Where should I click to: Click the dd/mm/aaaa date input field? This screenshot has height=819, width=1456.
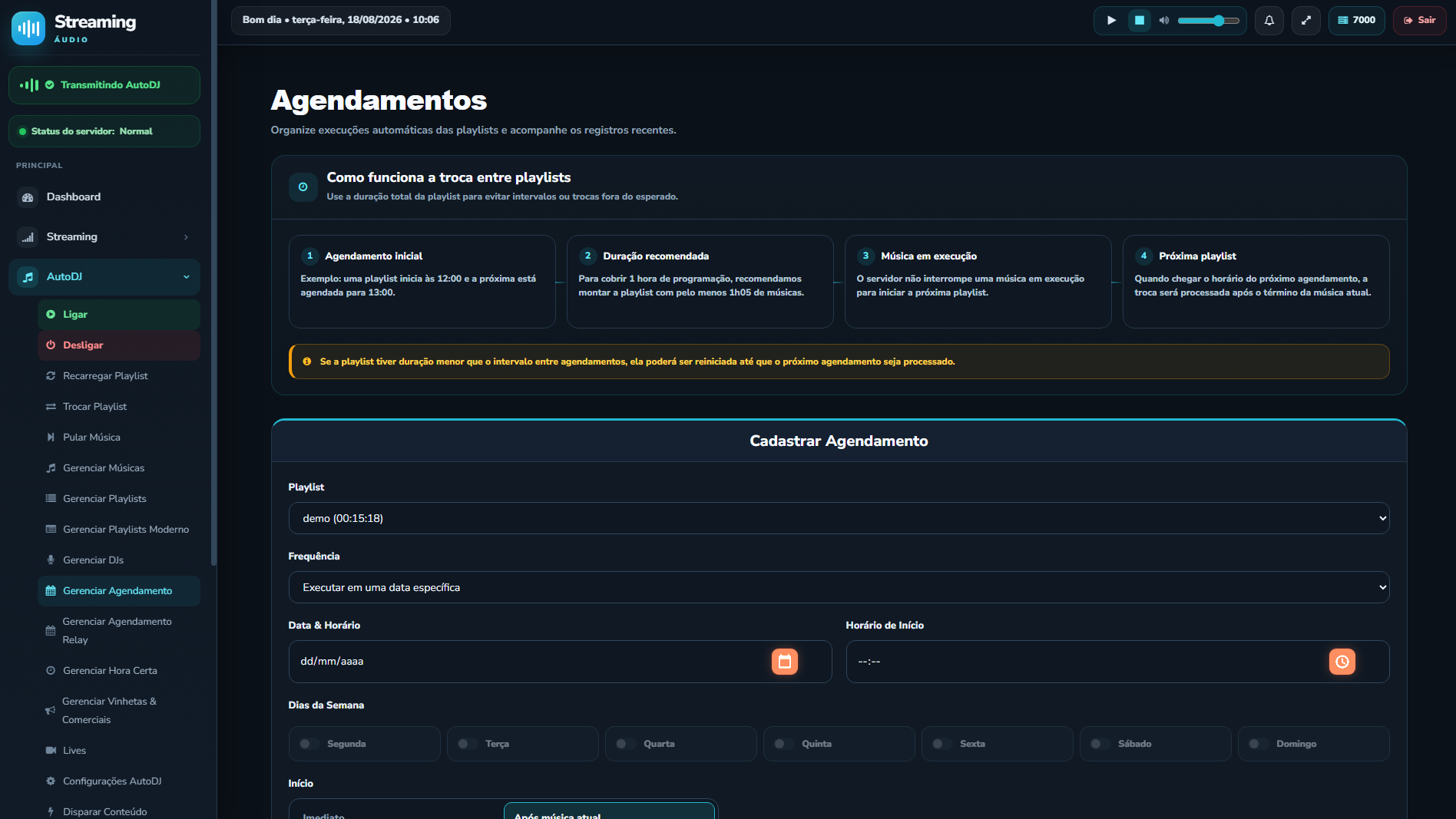[x=560, y=662]
